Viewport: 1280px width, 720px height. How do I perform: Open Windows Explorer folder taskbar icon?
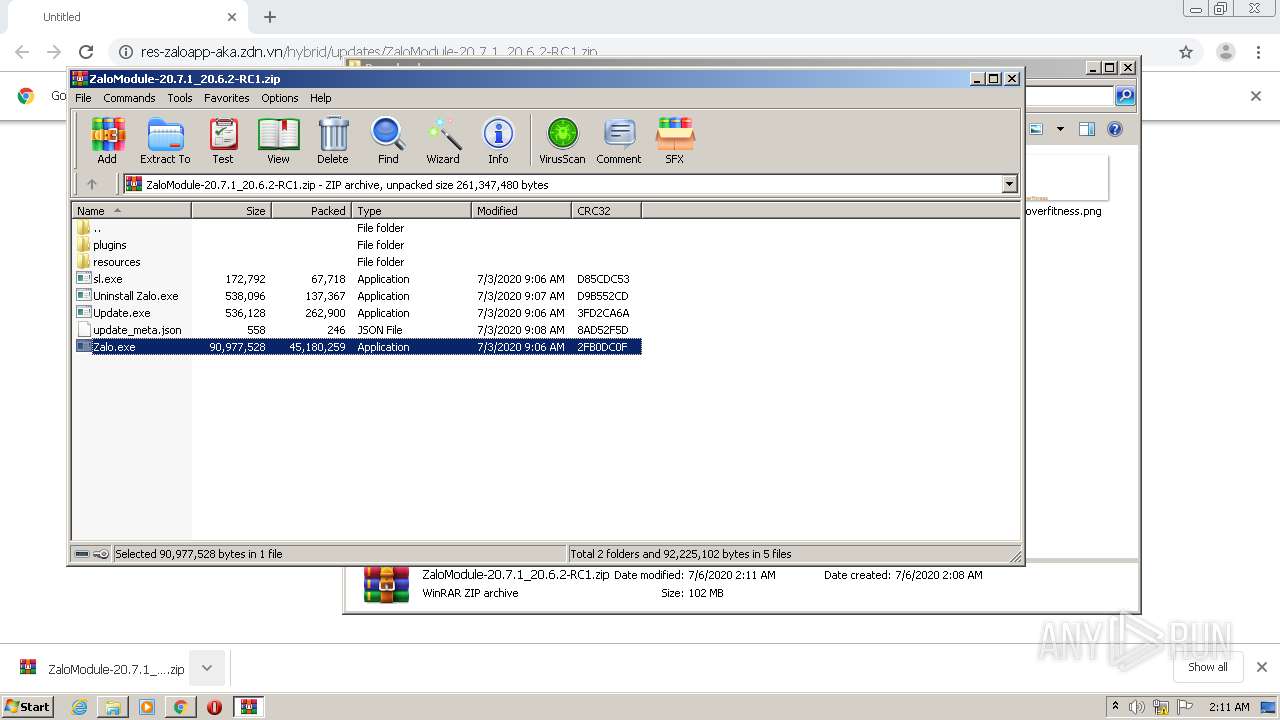[x=113, y=707]
